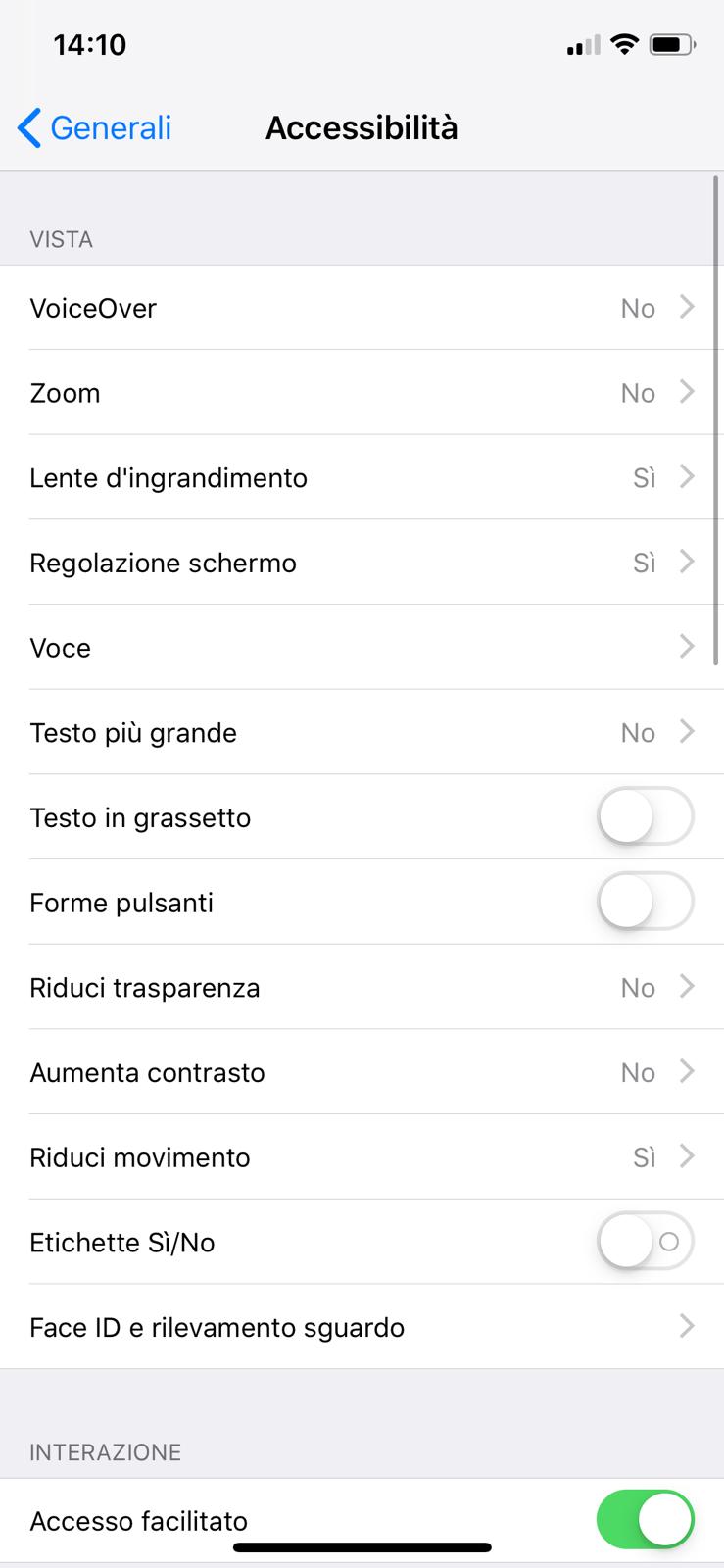Select the Riduci trasparenza entry
This screenshot has width=724, height=1568.
(362, 987)
